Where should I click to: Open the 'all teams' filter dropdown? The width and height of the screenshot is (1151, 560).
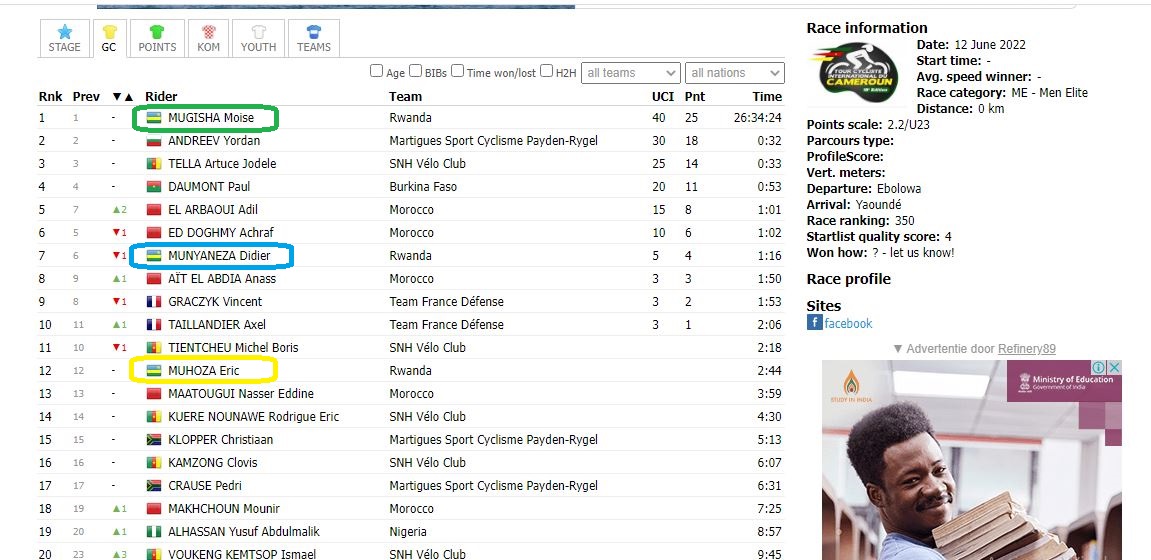(632, 73)
